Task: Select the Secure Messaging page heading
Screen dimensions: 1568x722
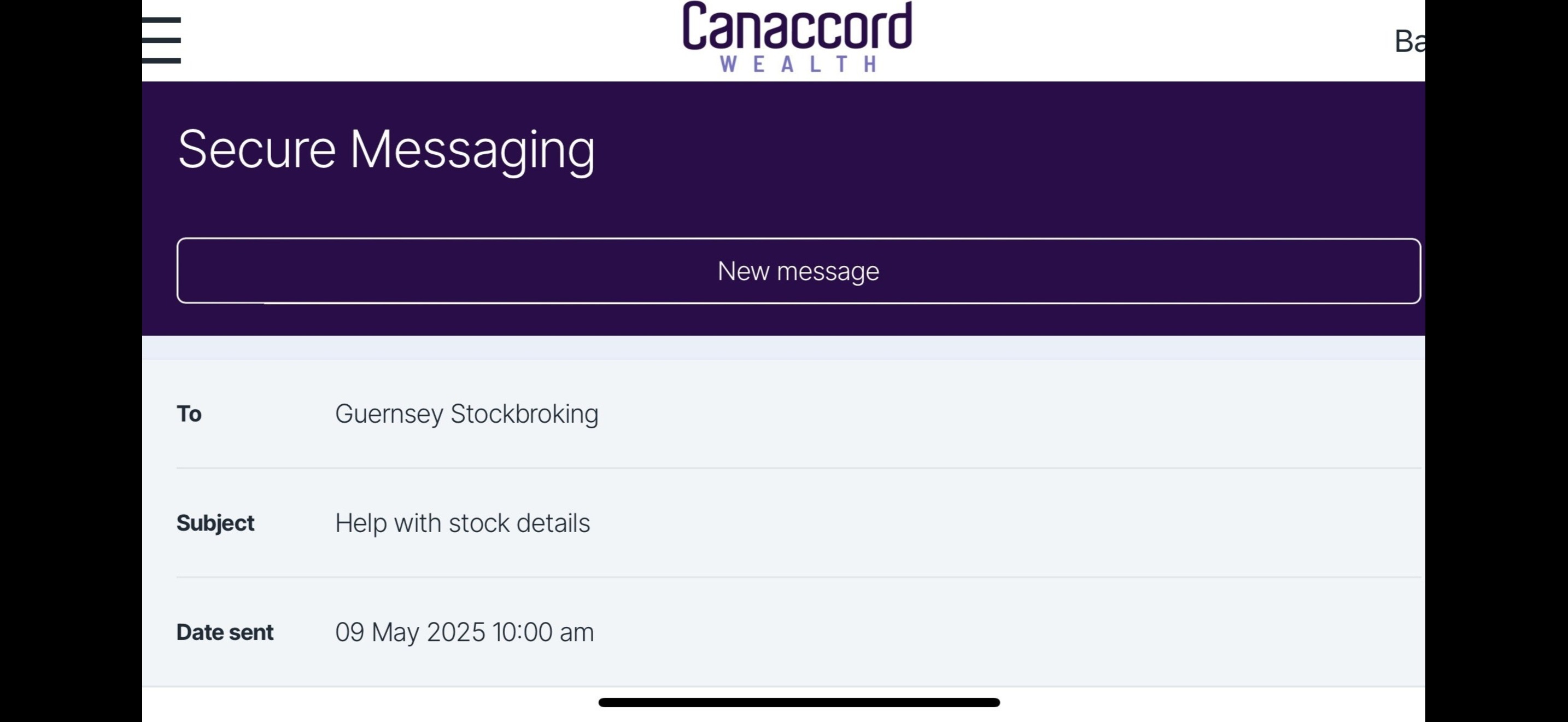Action: click(x=386, y=149)
